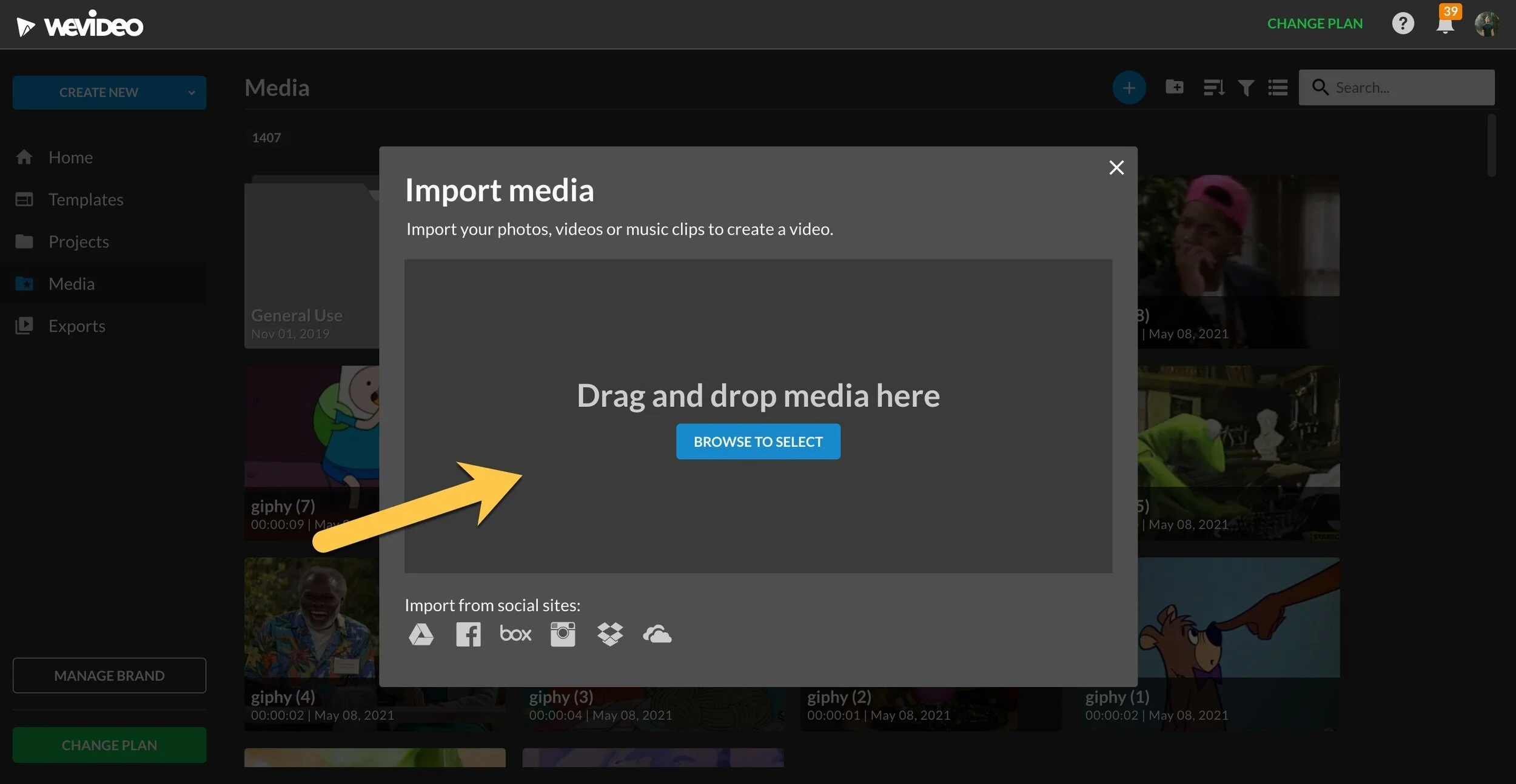Close the Import media dialog
The width and height of the screenshot is (1516, 784).
tap(1116, 167)
